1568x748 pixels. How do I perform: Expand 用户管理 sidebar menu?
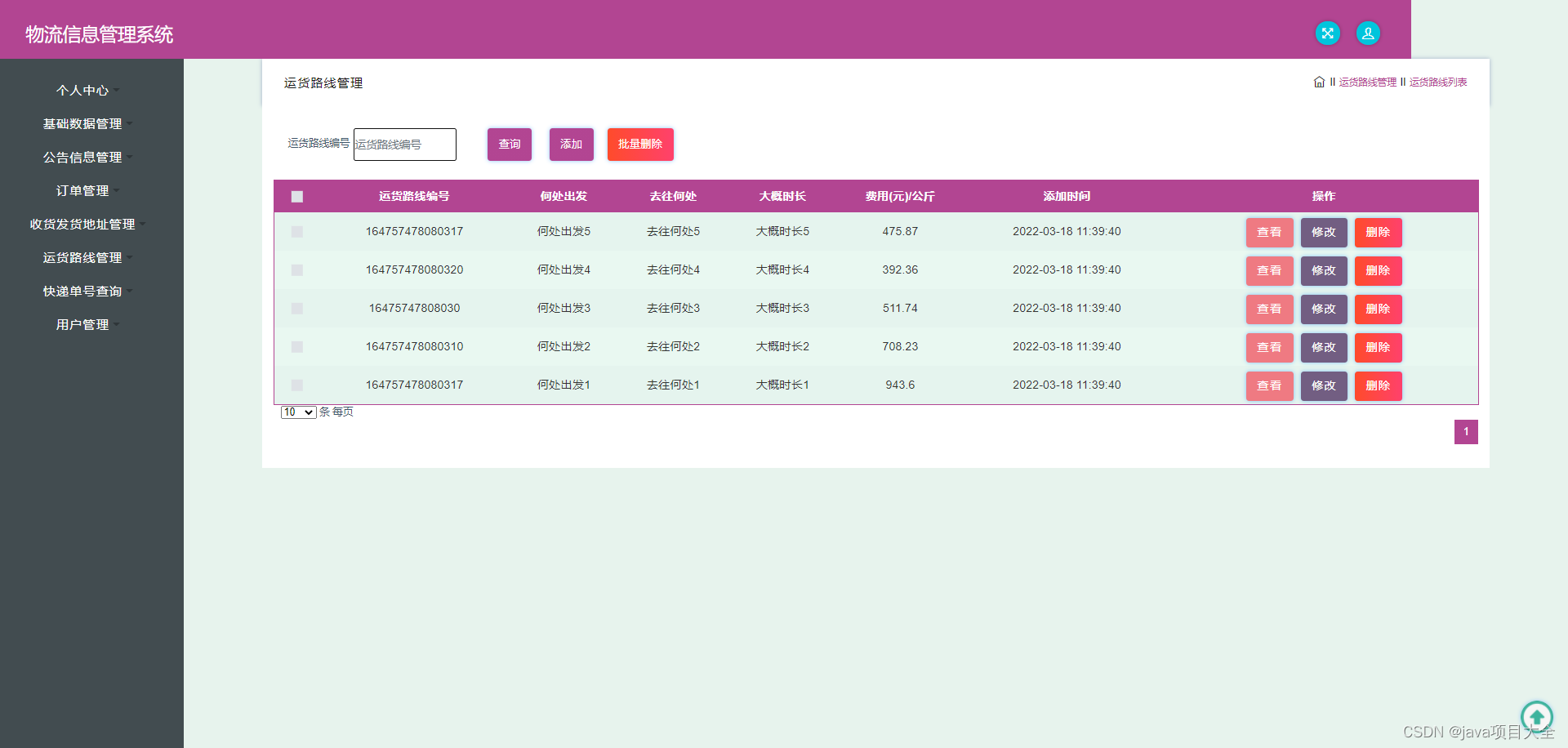tap(88, 324)
